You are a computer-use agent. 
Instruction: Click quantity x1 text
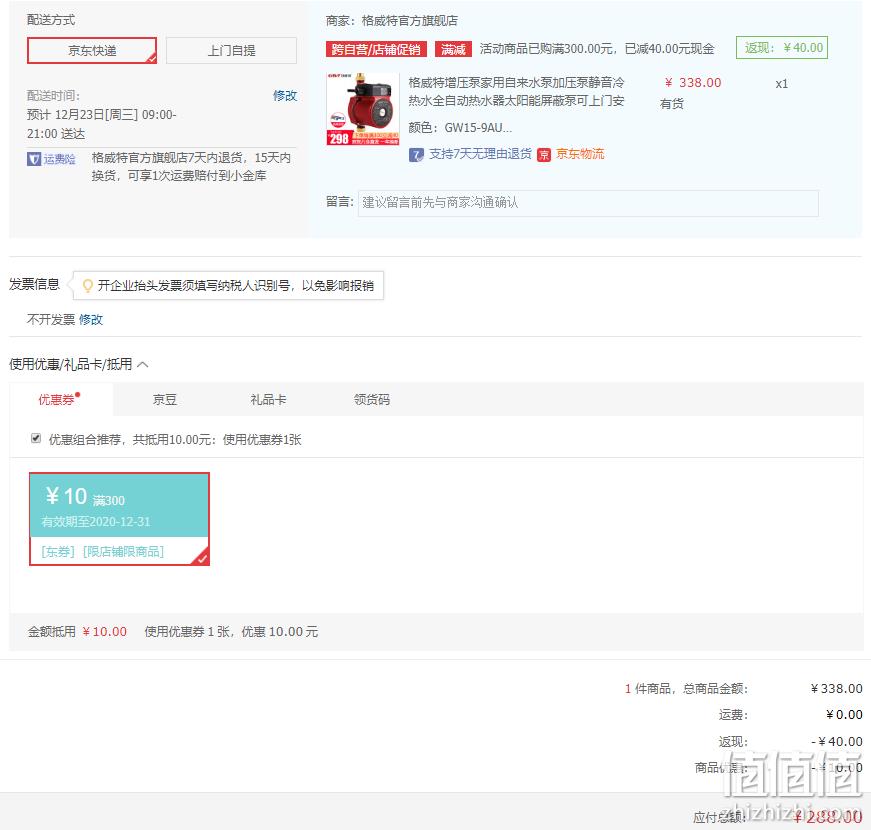pos(782,84)
